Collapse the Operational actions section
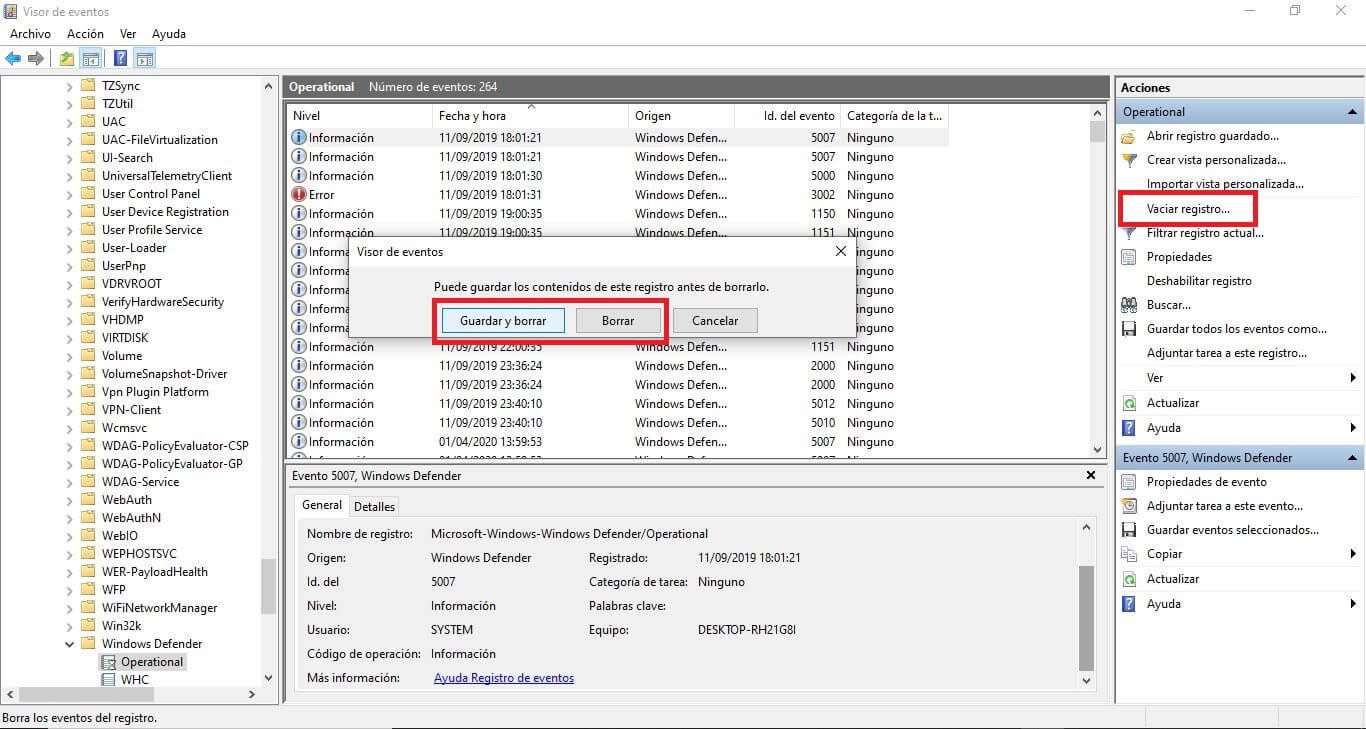The width and height of the screenshot is (1366, 729). [x=1352, y=112]
